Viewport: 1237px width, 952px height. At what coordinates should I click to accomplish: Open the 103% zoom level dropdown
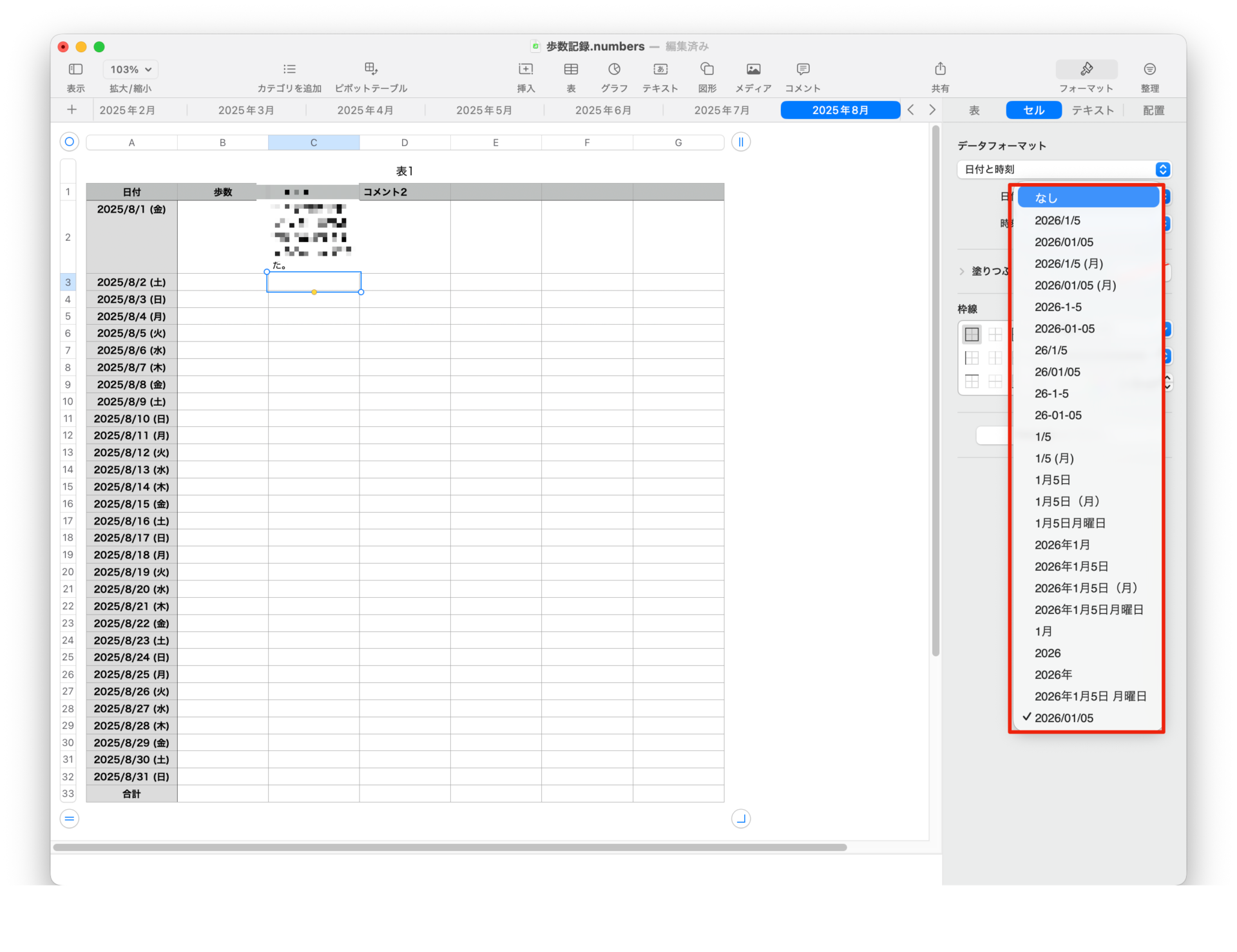coord(130,69)
